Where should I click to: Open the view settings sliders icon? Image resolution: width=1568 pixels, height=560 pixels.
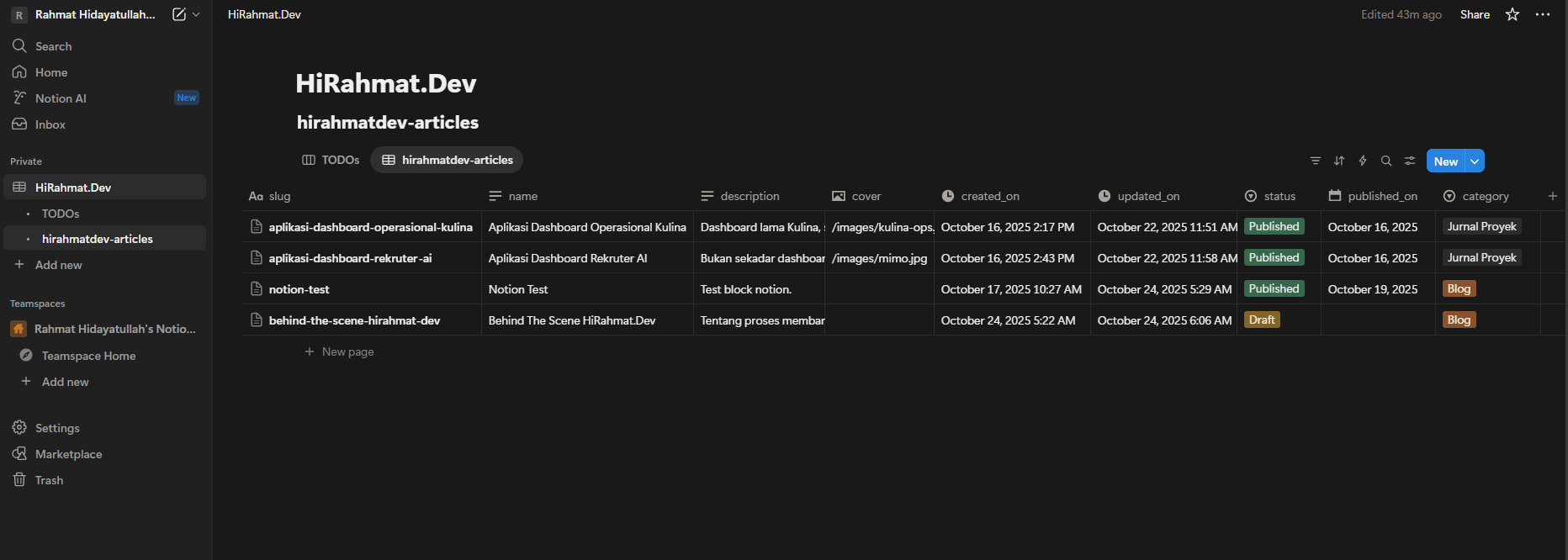pyautogui.click(x=1410, y=161)
